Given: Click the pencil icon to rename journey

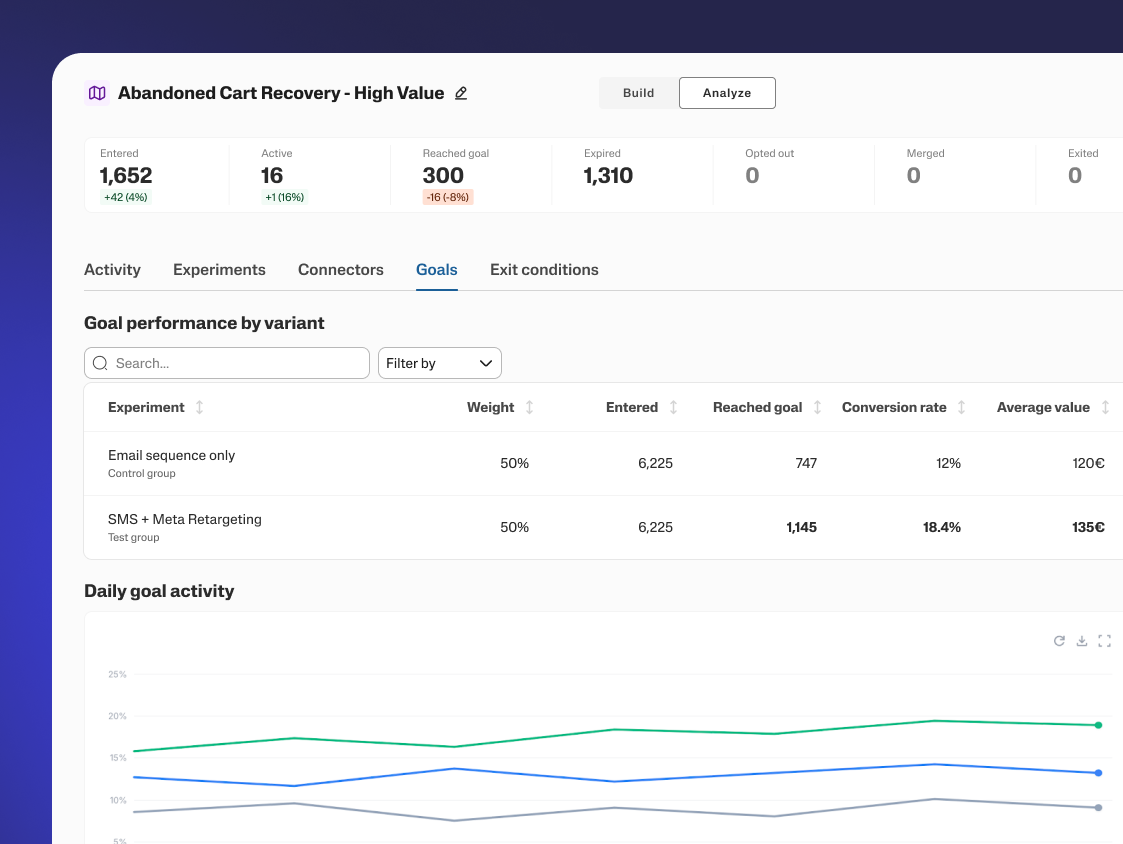Looking at the screenshot, I should click(461, 93).
